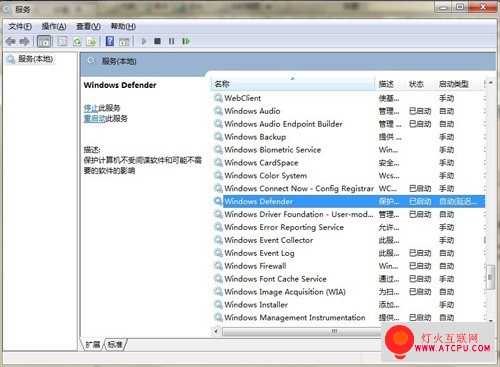The image size is (500, 367).
Task: Select Windows Connect Now - Config Registrar
Action: (348, 189)
